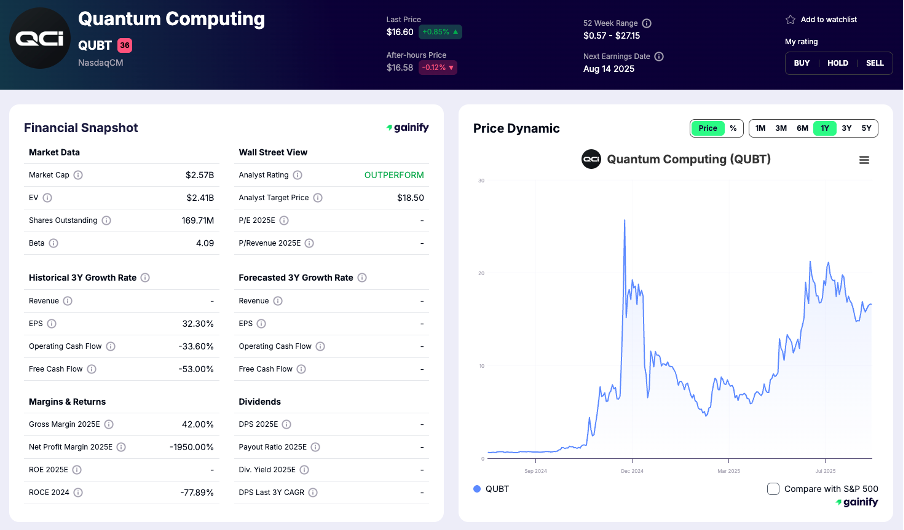Click info icon beside Beta
This screenshot has height=530, width=904.
point(53,243)
